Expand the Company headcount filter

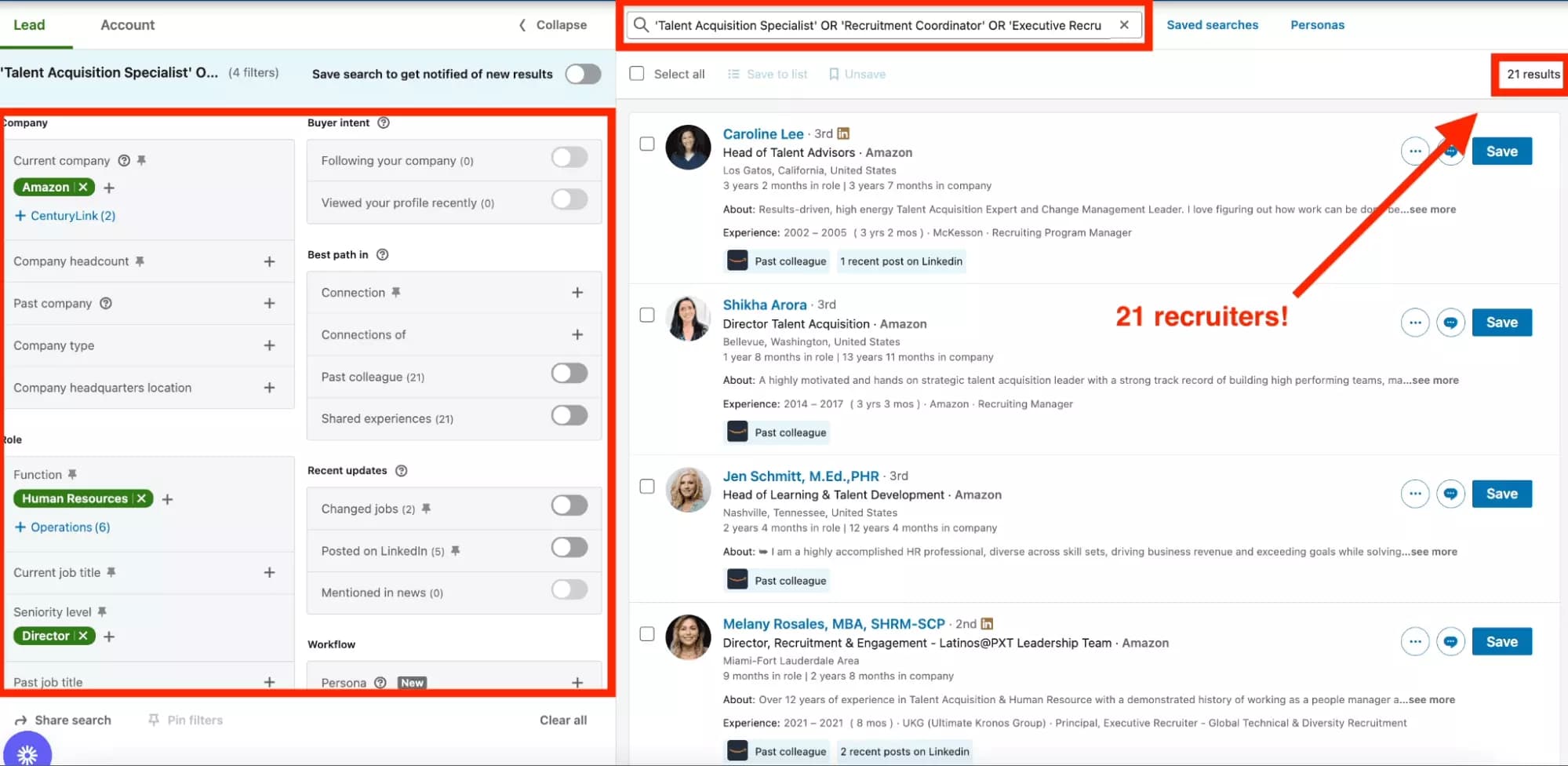270,261
